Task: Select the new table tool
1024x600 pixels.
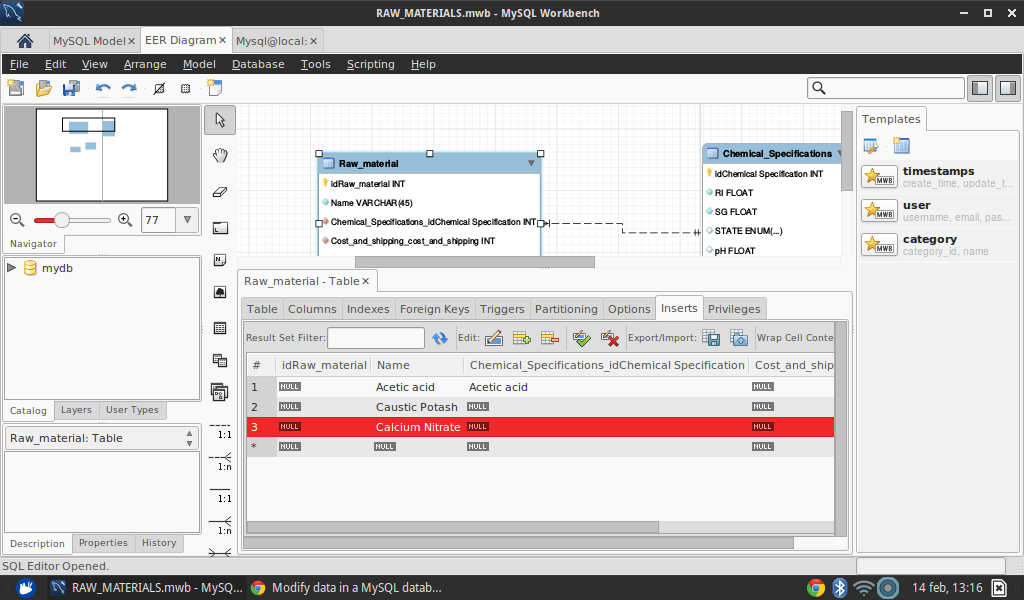Action: click(220, 328)
